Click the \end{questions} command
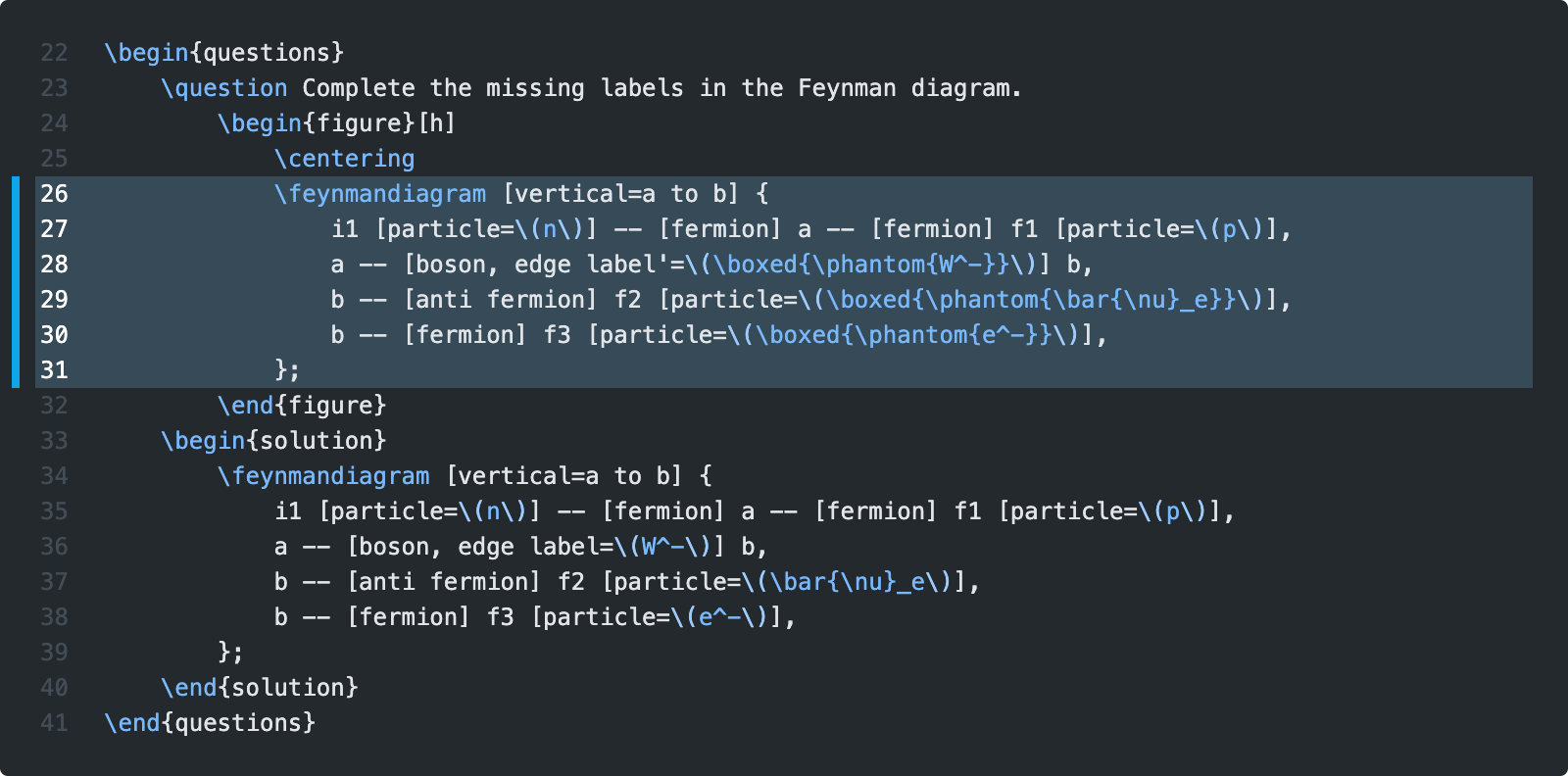Viewport: 1568px width, 776px height. (210, 723)
